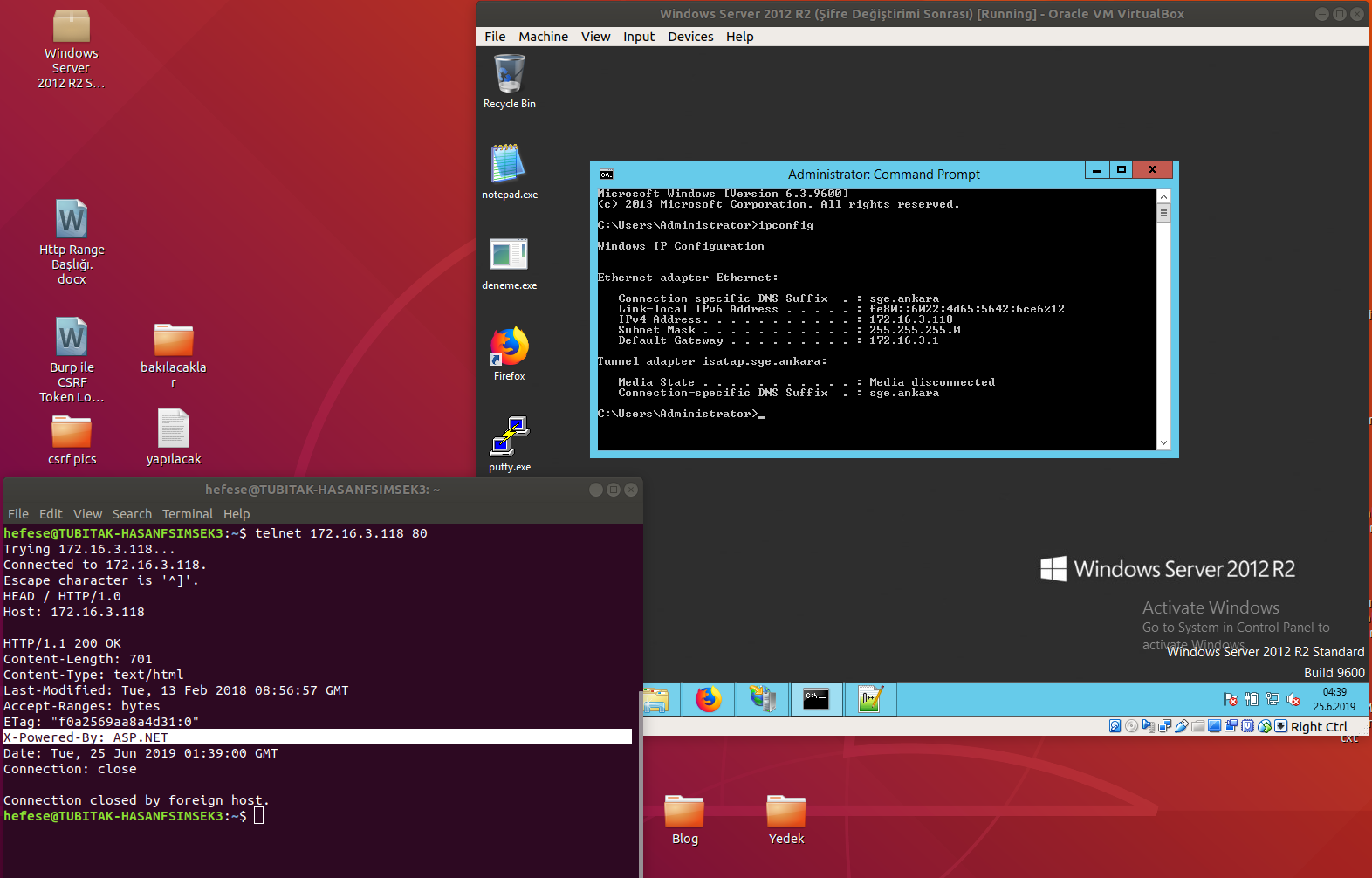Click the power plug tray icon
Image resolution: width=1372 pixels, height=878 pixels.
coord(1252,699)
